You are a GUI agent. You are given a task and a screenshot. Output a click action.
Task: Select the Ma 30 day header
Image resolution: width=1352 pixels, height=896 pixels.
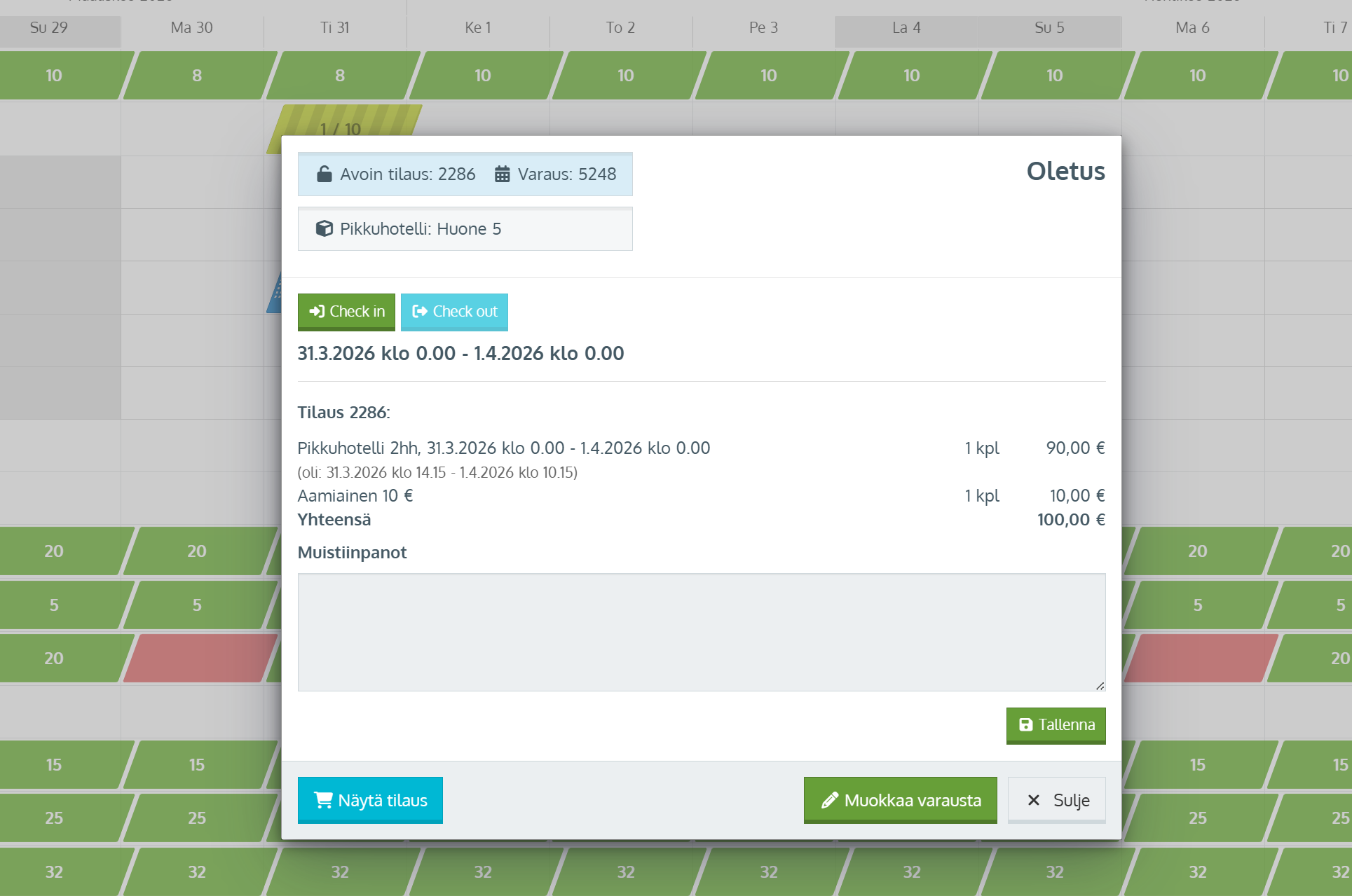(192, 27)
